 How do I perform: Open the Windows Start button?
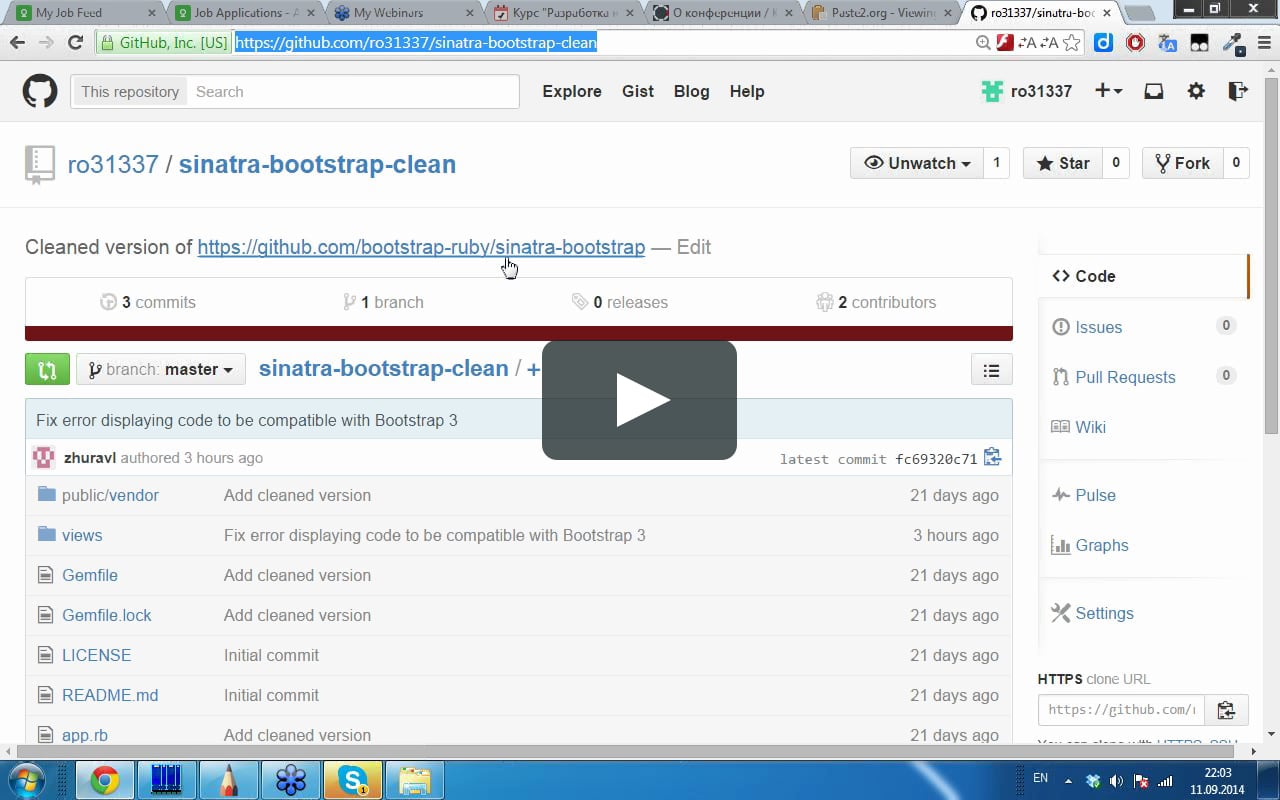click(27, 780)
